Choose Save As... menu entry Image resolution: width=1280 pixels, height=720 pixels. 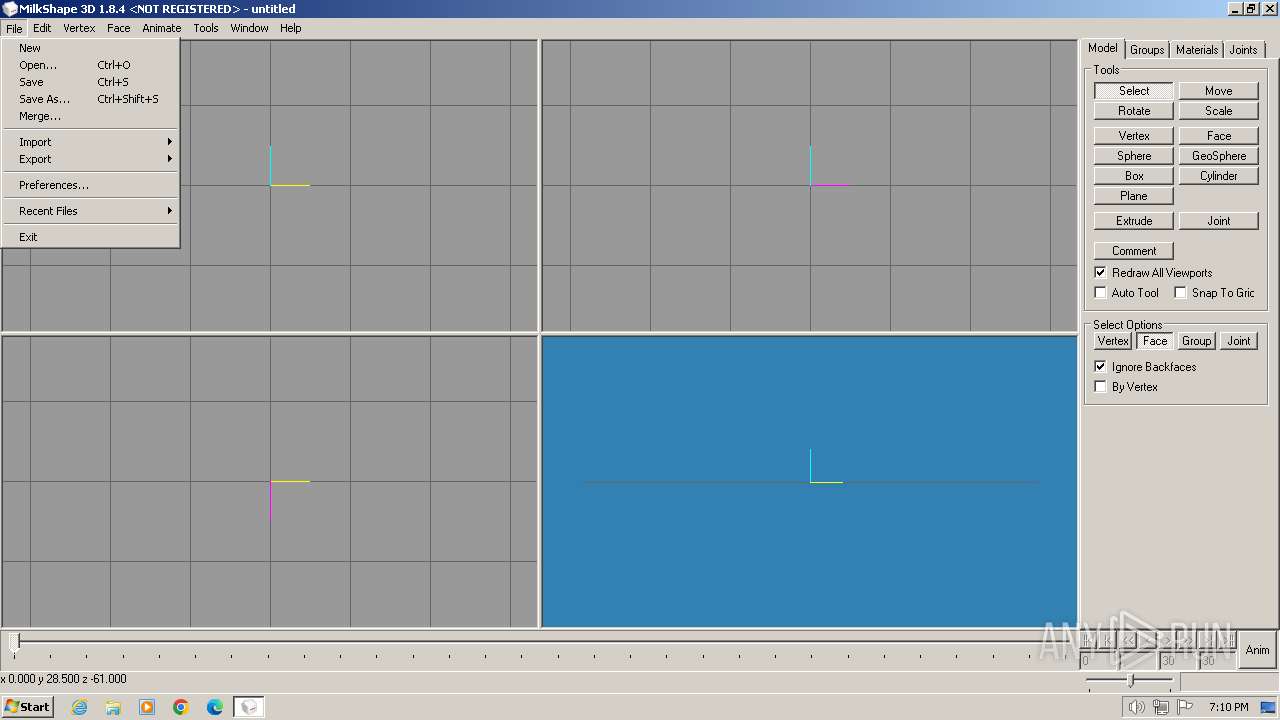(x=91, y=99)
